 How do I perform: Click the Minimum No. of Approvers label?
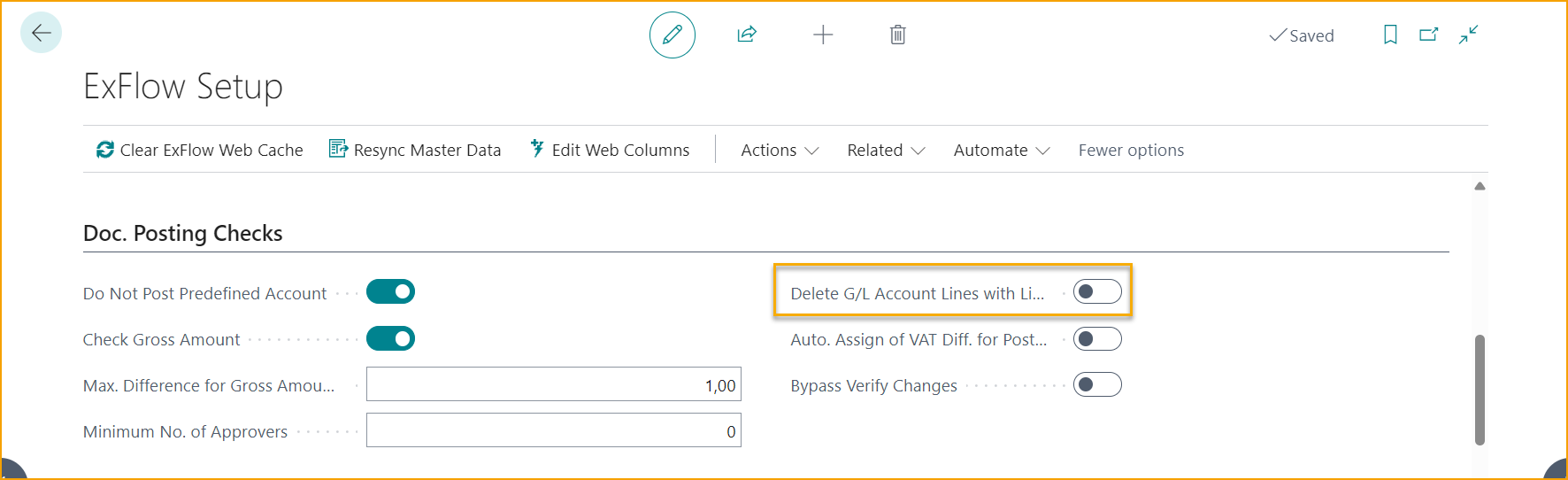click(186, 431)
